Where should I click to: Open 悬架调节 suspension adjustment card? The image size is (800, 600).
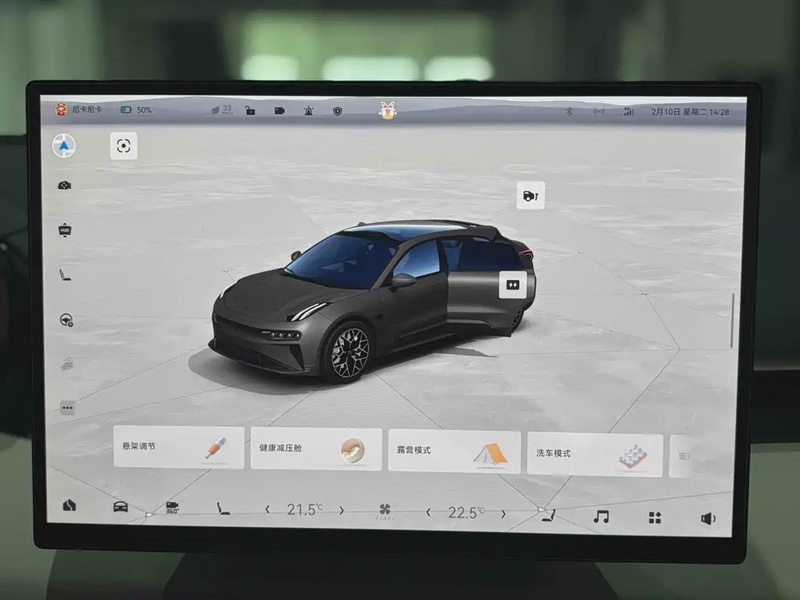coord(178,447)
